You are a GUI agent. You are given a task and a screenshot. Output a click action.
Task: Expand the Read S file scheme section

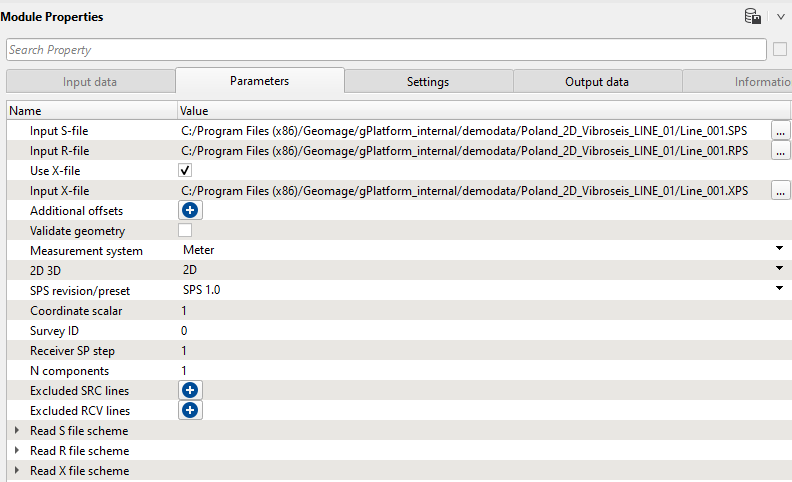[16, 431]
